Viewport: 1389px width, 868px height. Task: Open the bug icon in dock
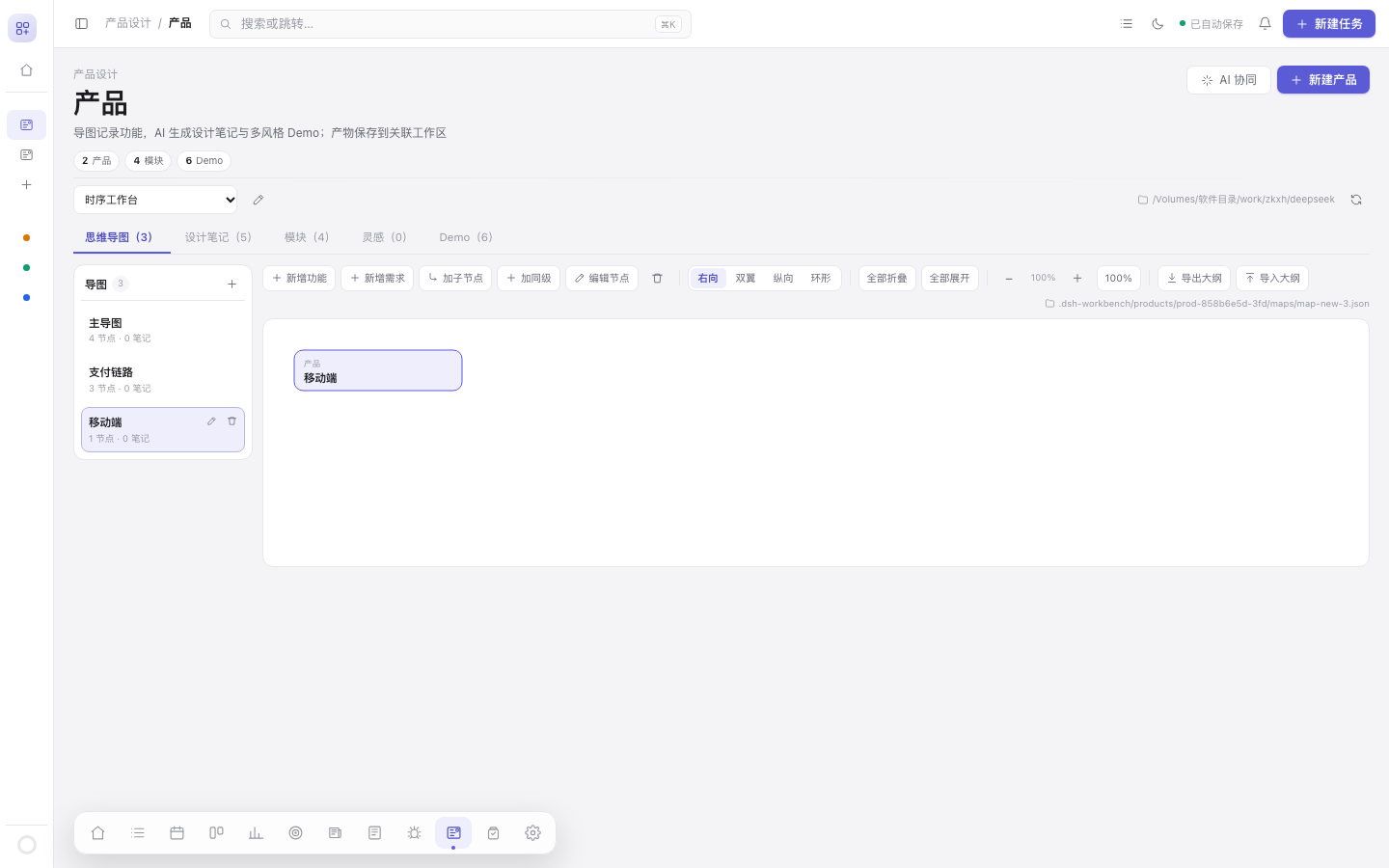click(x=414, y=832)
